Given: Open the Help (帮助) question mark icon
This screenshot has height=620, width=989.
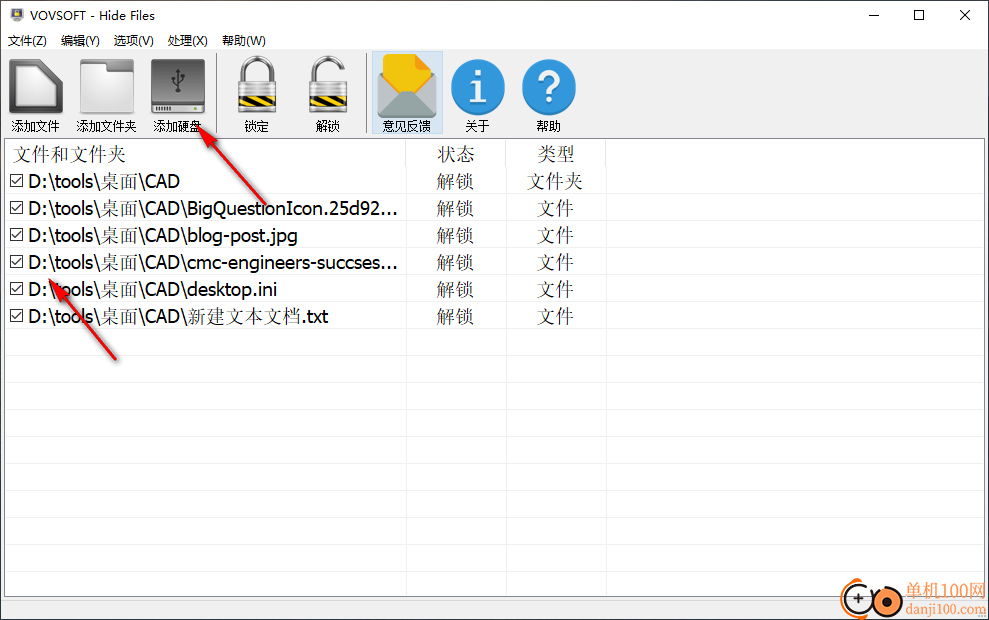Looking at the screenshot, I should click(549, 87).
